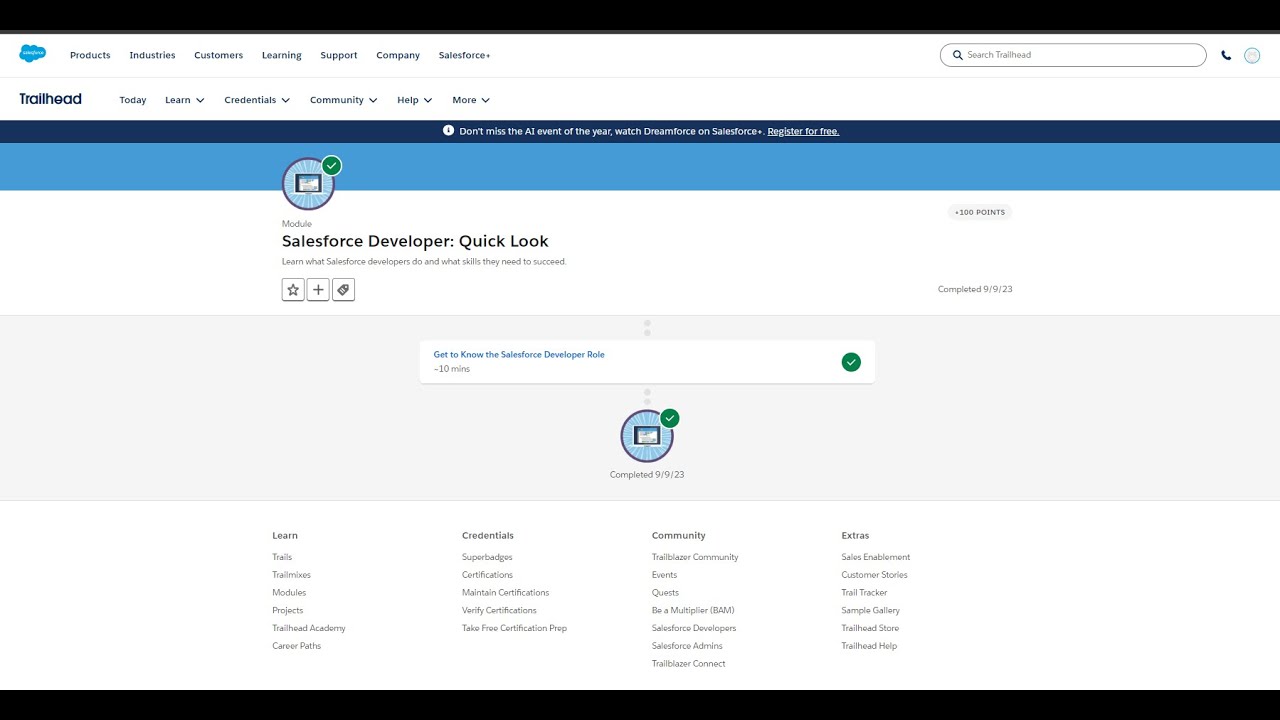Image resolution: width=1280 pixels, height=720 pixels.
Task: Open the Industries menu
Action: tap(152, 55)
